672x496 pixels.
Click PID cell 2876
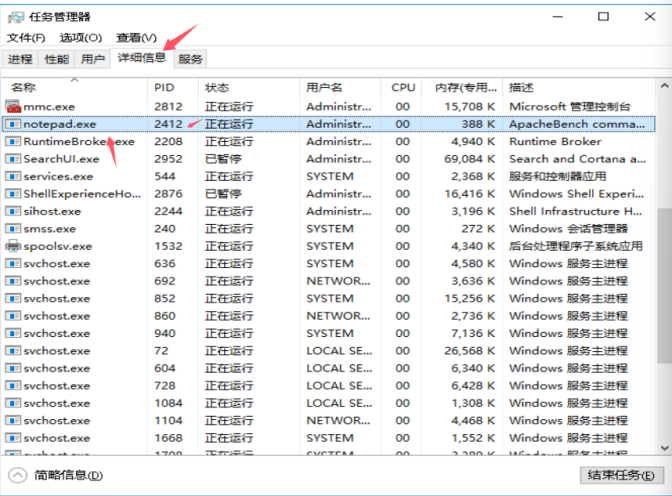coord(168,194)
